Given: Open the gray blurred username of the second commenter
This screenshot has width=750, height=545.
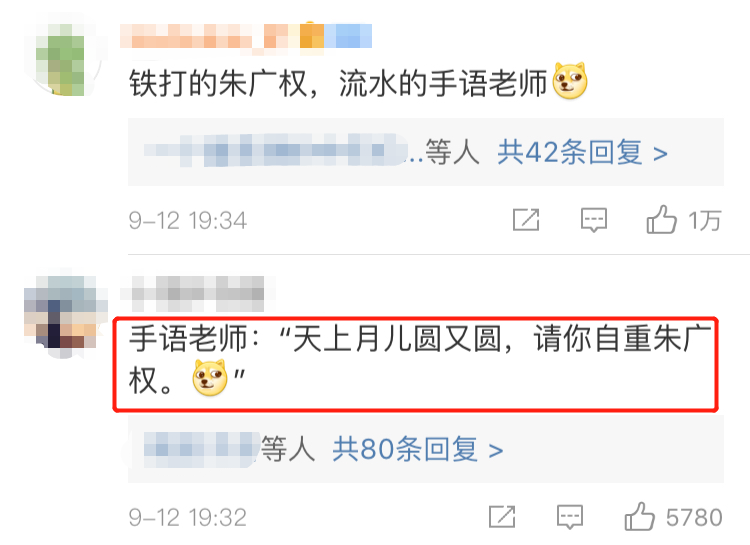Looking at the screenshot, I should pyautogui.click(x=198, y=289).
